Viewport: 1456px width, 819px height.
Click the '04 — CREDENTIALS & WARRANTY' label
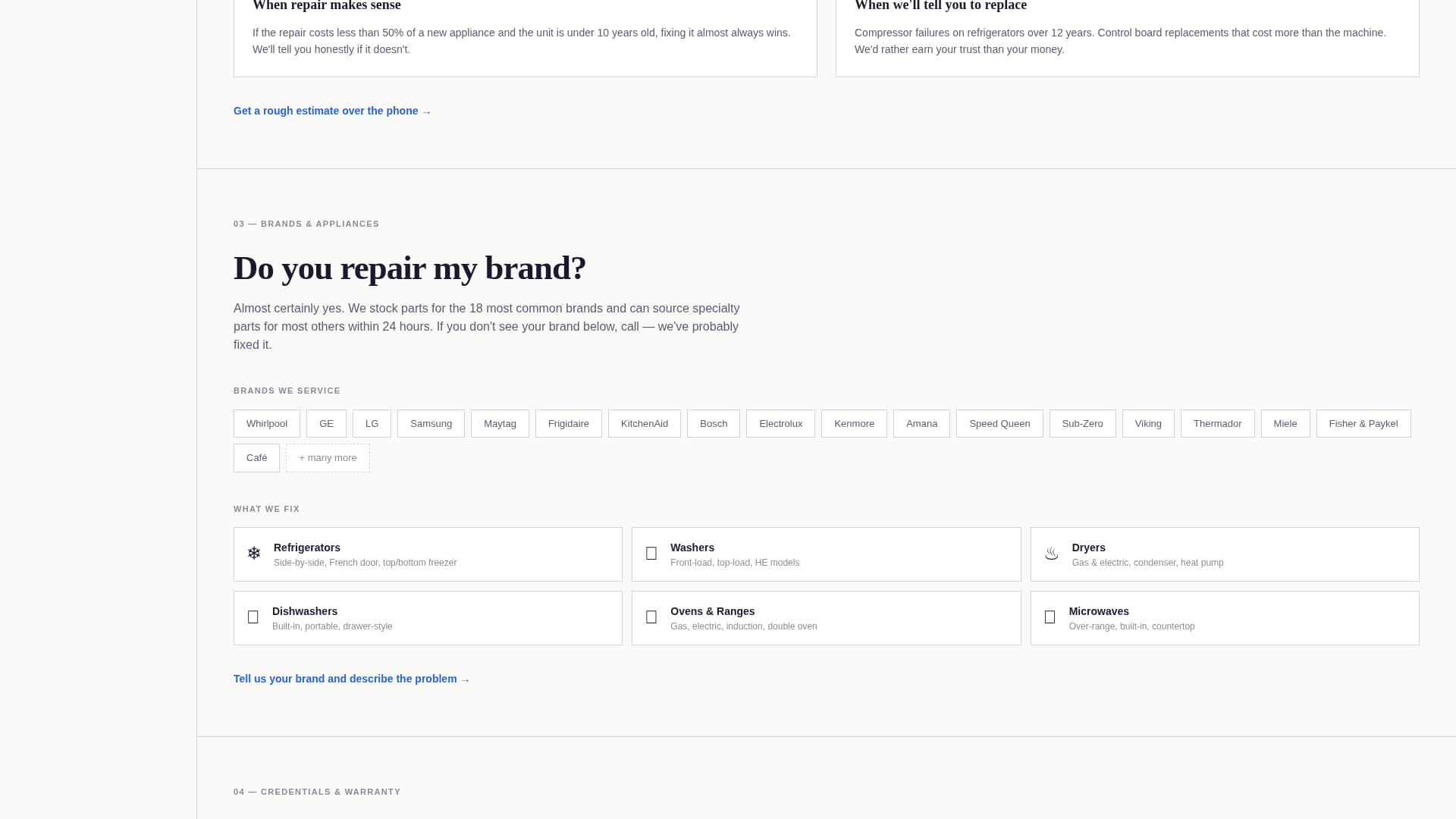pyautogui.click(x=317, y=792)
